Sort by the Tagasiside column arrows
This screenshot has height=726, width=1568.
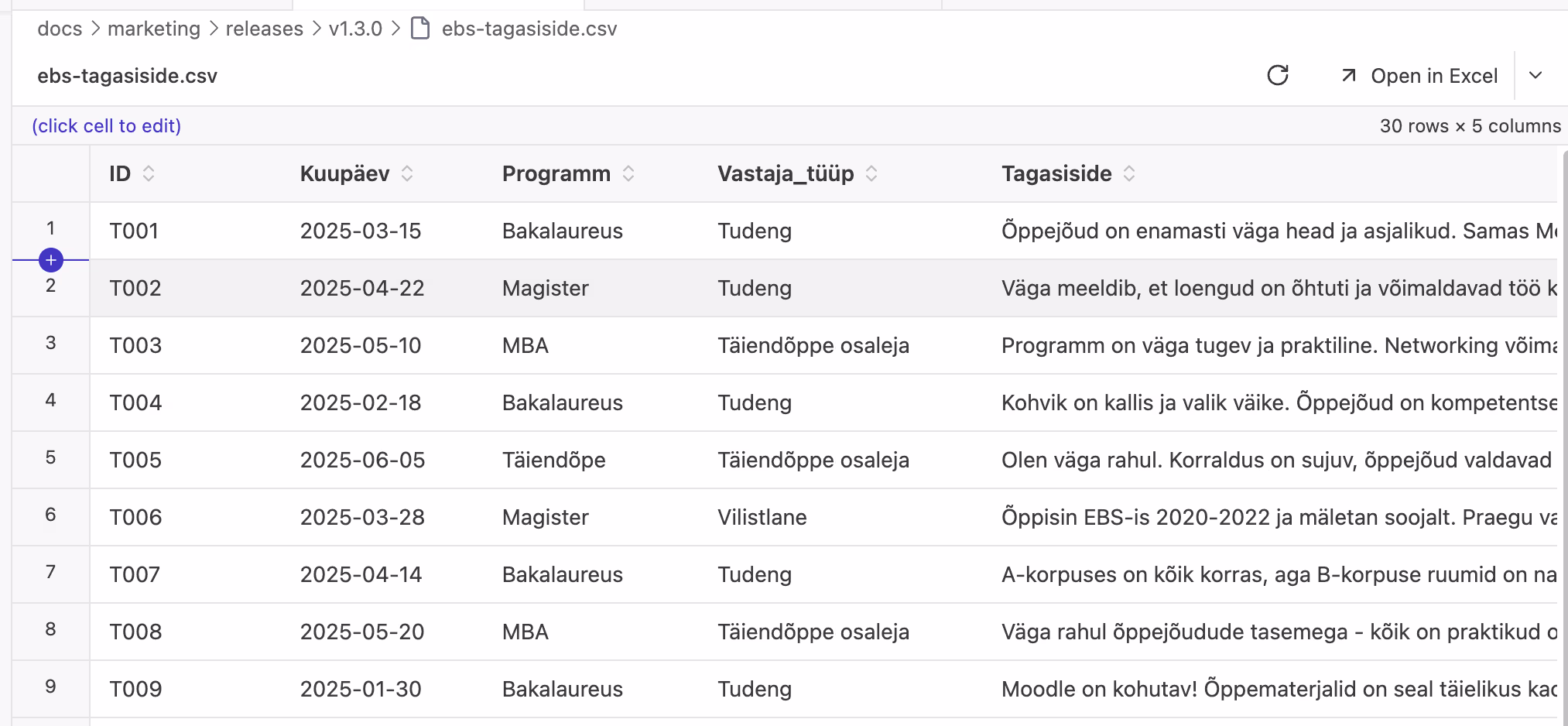coord(1129,173)
